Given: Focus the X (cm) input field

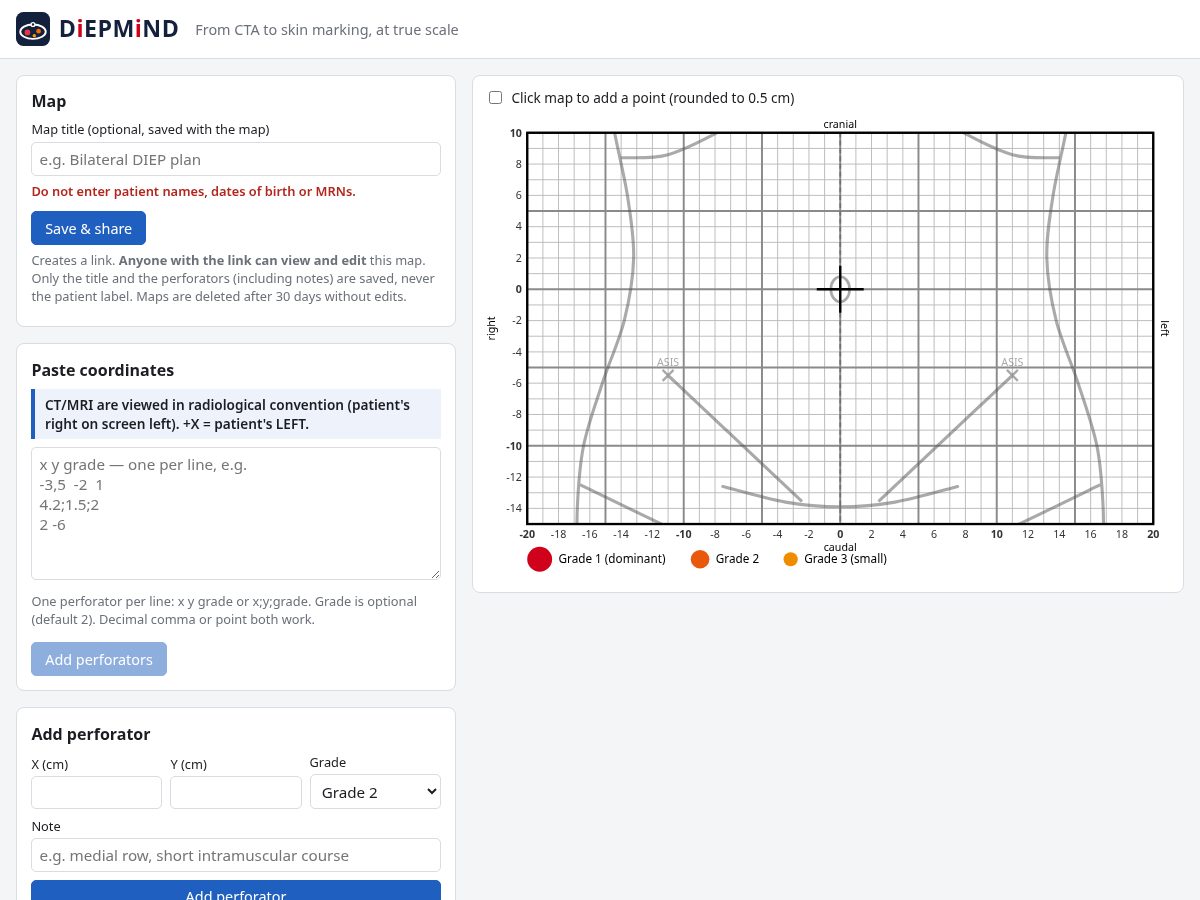Looking at the screenshot, I should (x=96, y=792).
